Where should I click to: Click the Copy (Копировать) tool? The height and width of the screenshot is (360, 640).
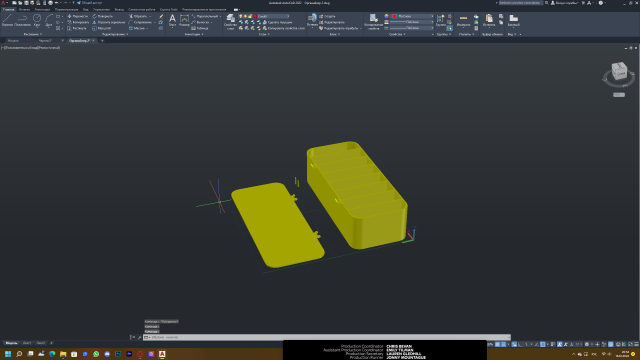coord(78,22)
